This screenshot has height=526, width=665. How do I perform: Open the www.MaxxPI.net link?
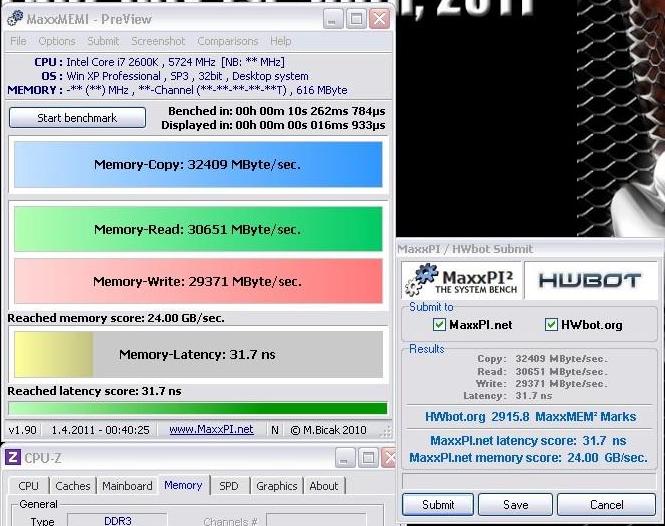click(210, 430)
